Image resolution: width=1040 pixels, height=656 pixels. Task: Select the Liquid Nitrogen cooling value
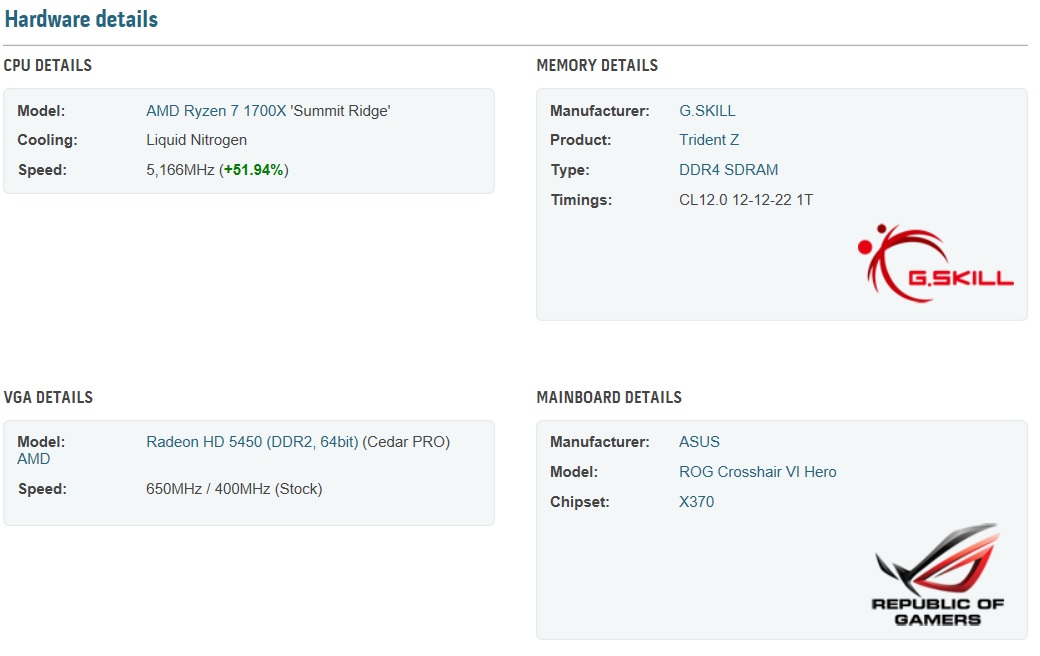coord(196,140)
